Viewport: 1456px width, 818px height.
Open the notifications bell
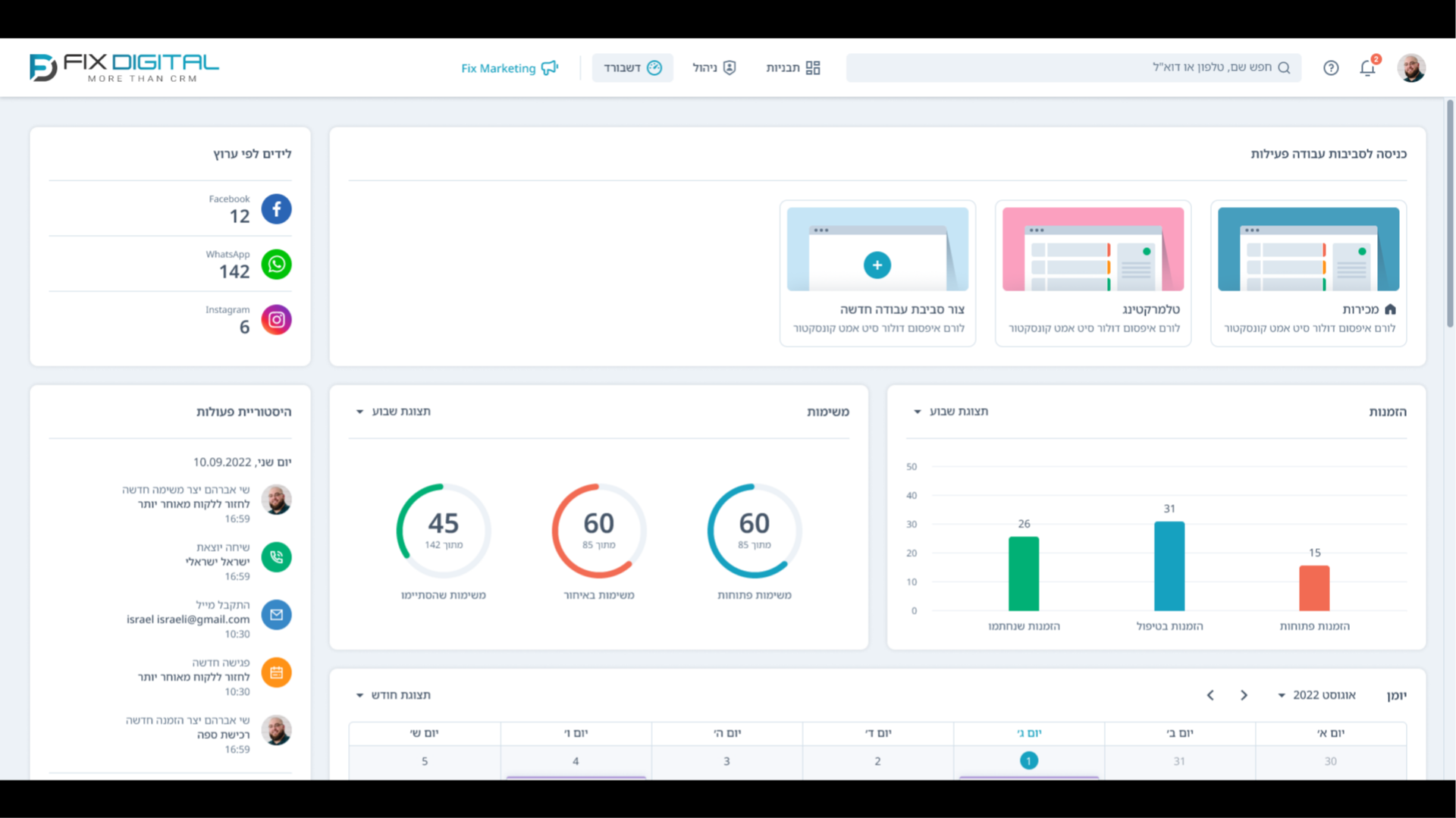click(x=1367, y=67)
